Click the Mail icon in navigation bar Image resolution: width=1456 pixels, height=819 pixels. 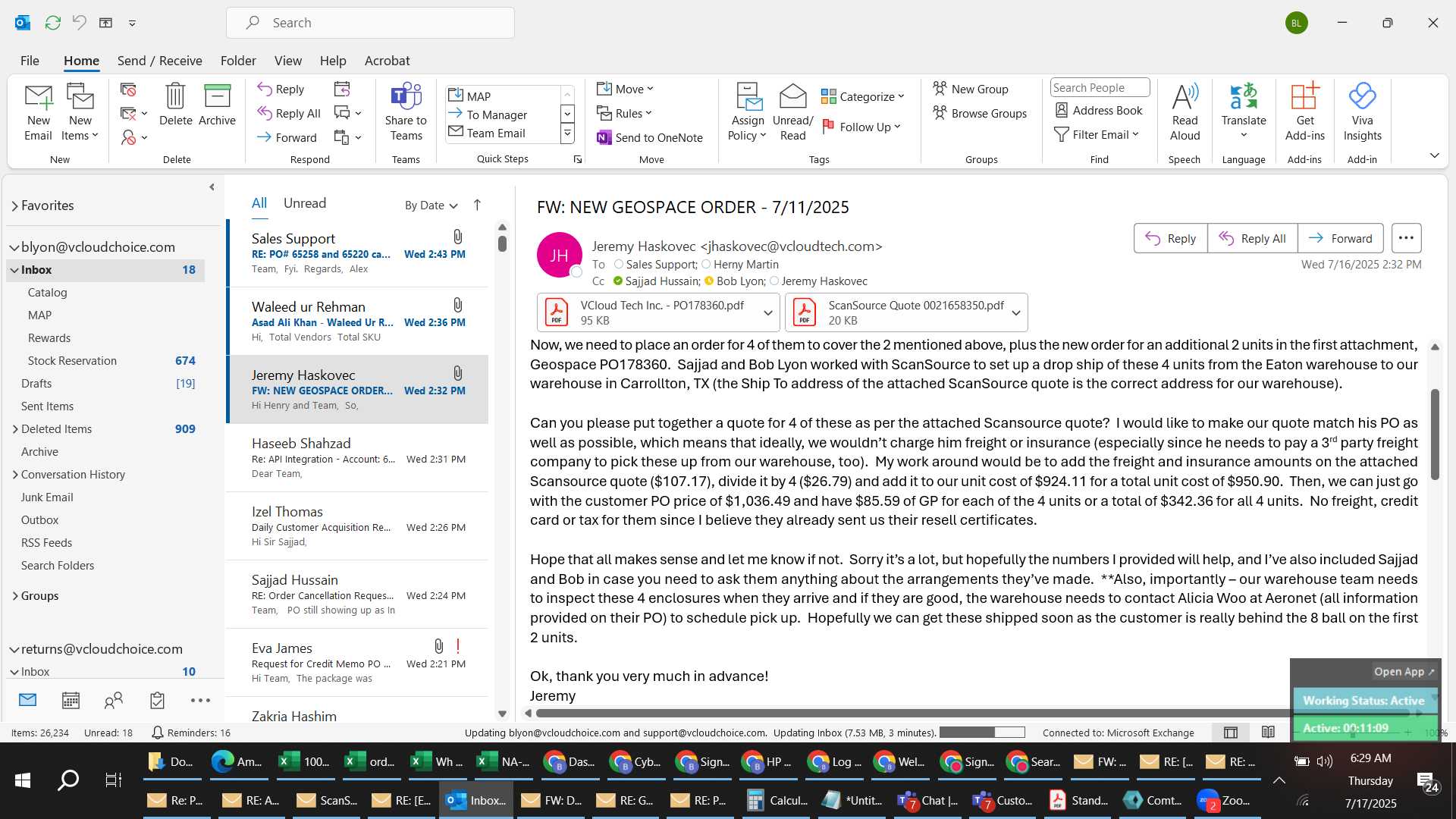coord(27,700)
